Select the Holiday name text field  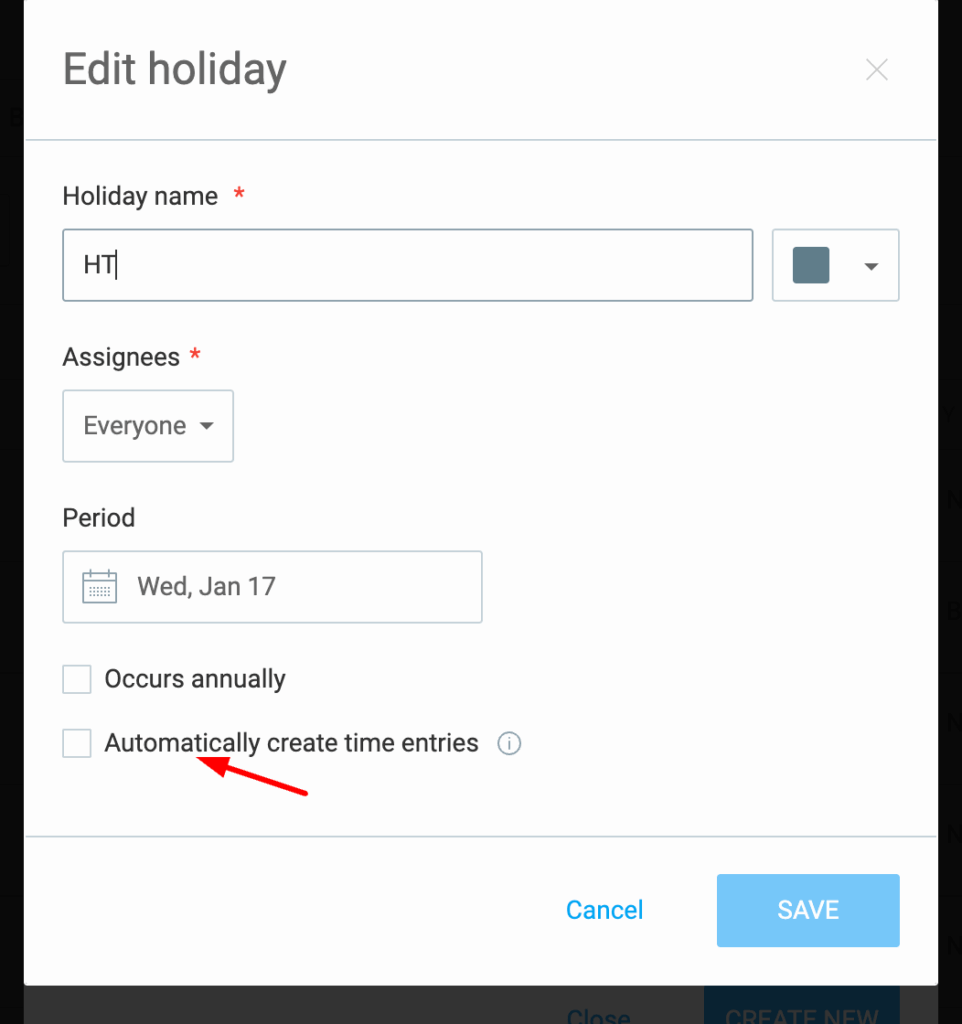pyautogui.click(x=407, y=265)
